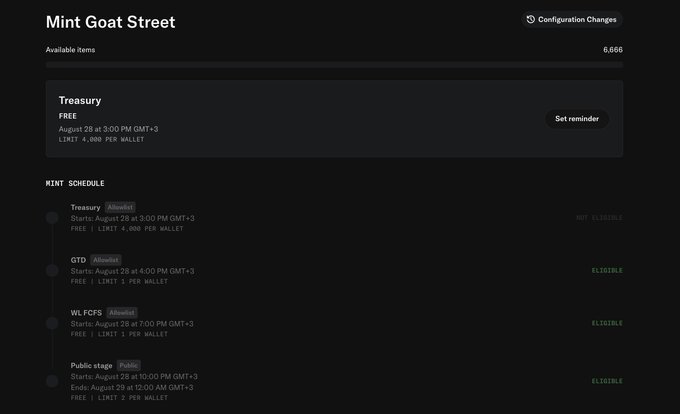
Task: Click the ELIGIBLE status for Public stage
Action: pos(607,381)
